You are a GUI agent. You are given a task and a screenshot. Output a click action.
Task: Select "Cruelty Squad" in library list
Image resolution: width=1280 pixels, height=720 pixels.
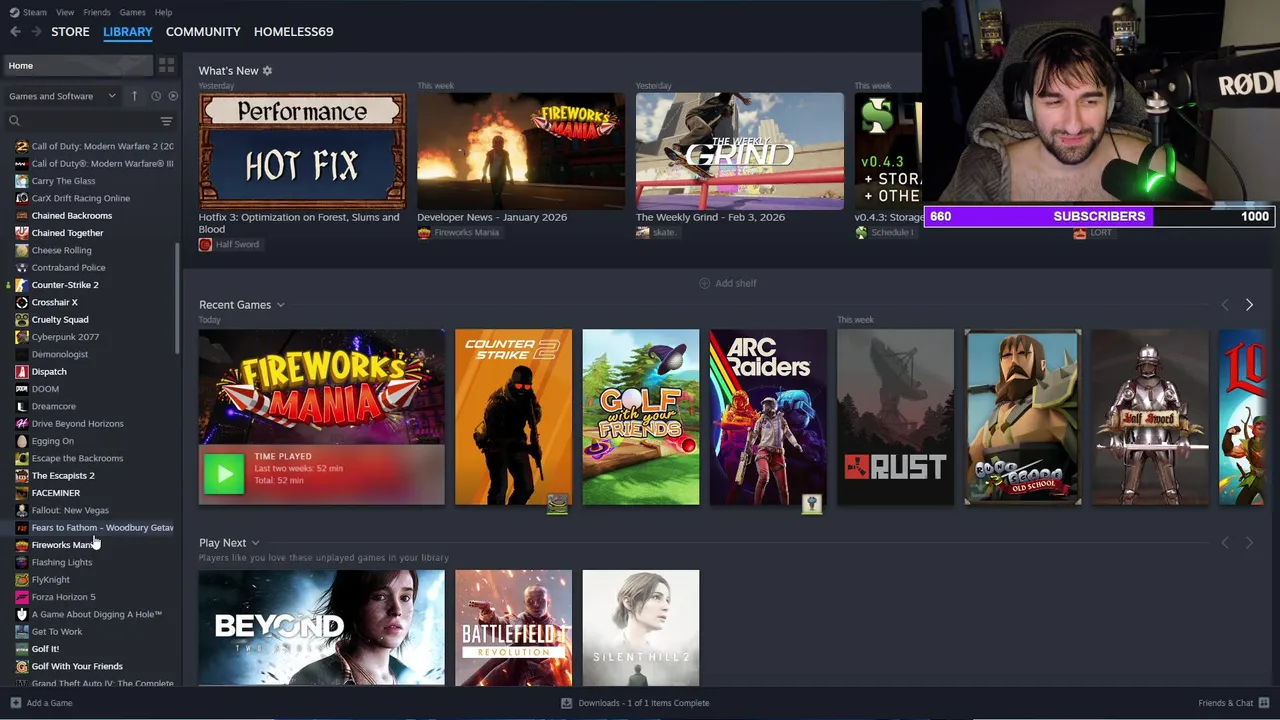point(60,320)
